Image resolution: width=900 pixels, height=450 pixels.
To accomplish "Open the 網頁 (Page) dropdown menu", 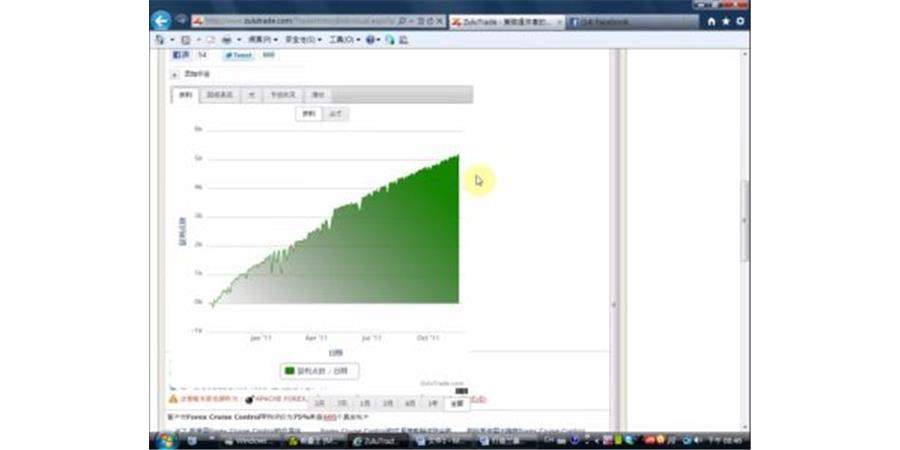I will pyautogui.click(x=262, y=40).
